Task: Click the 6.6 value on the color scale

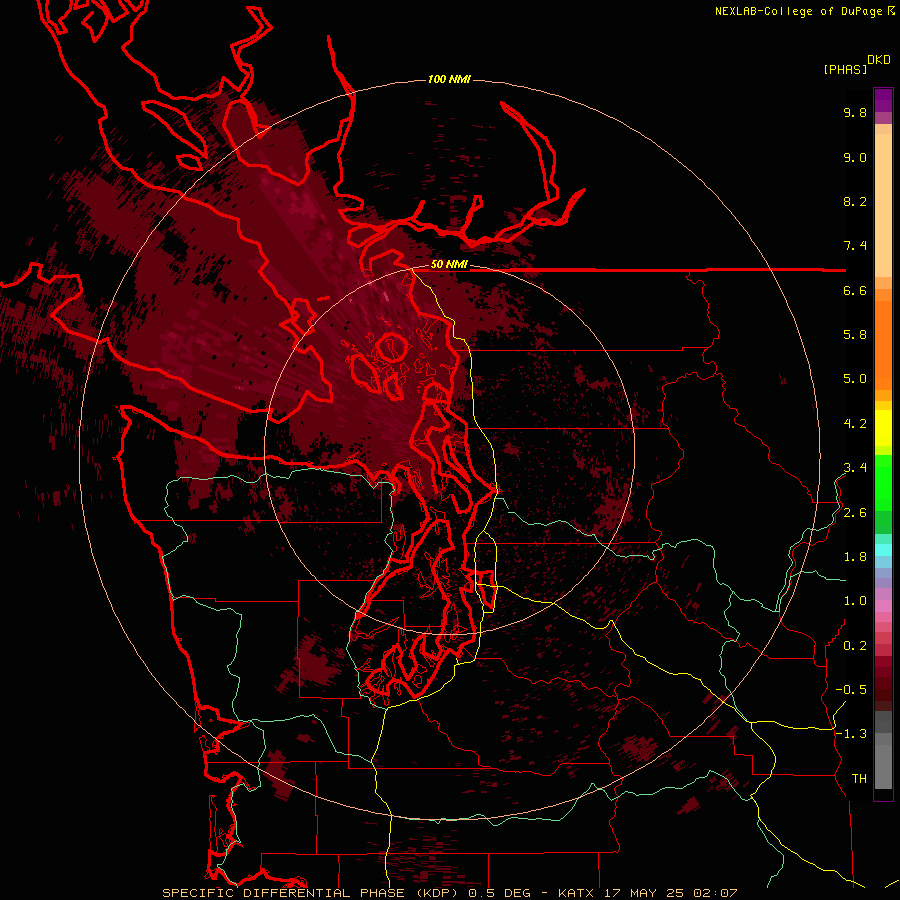Action: [x=855, y=290]
